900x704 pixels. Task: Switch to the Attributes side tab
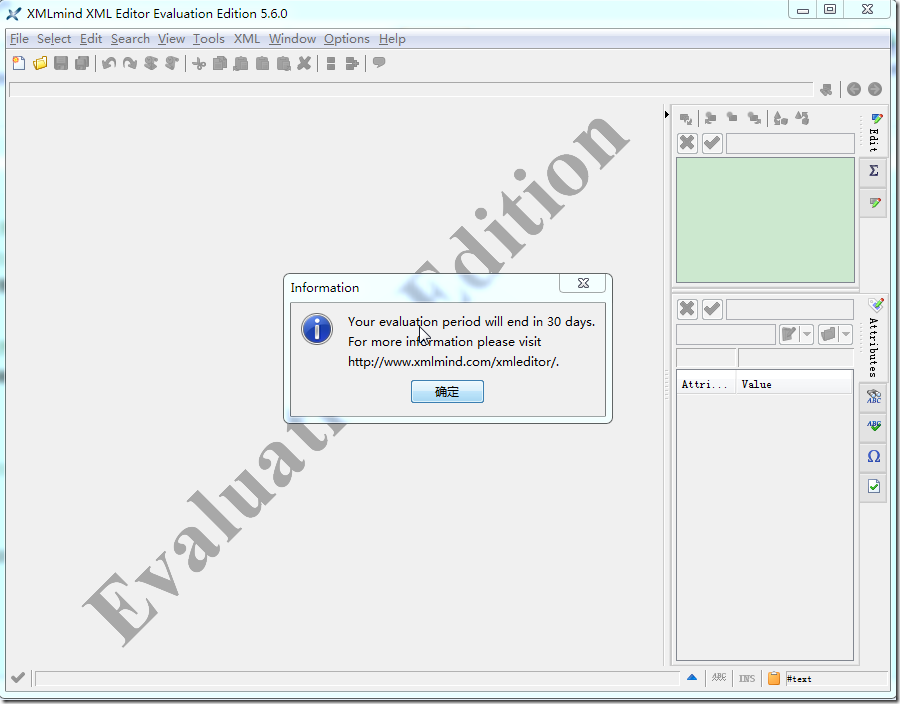[x=874, y=339]
